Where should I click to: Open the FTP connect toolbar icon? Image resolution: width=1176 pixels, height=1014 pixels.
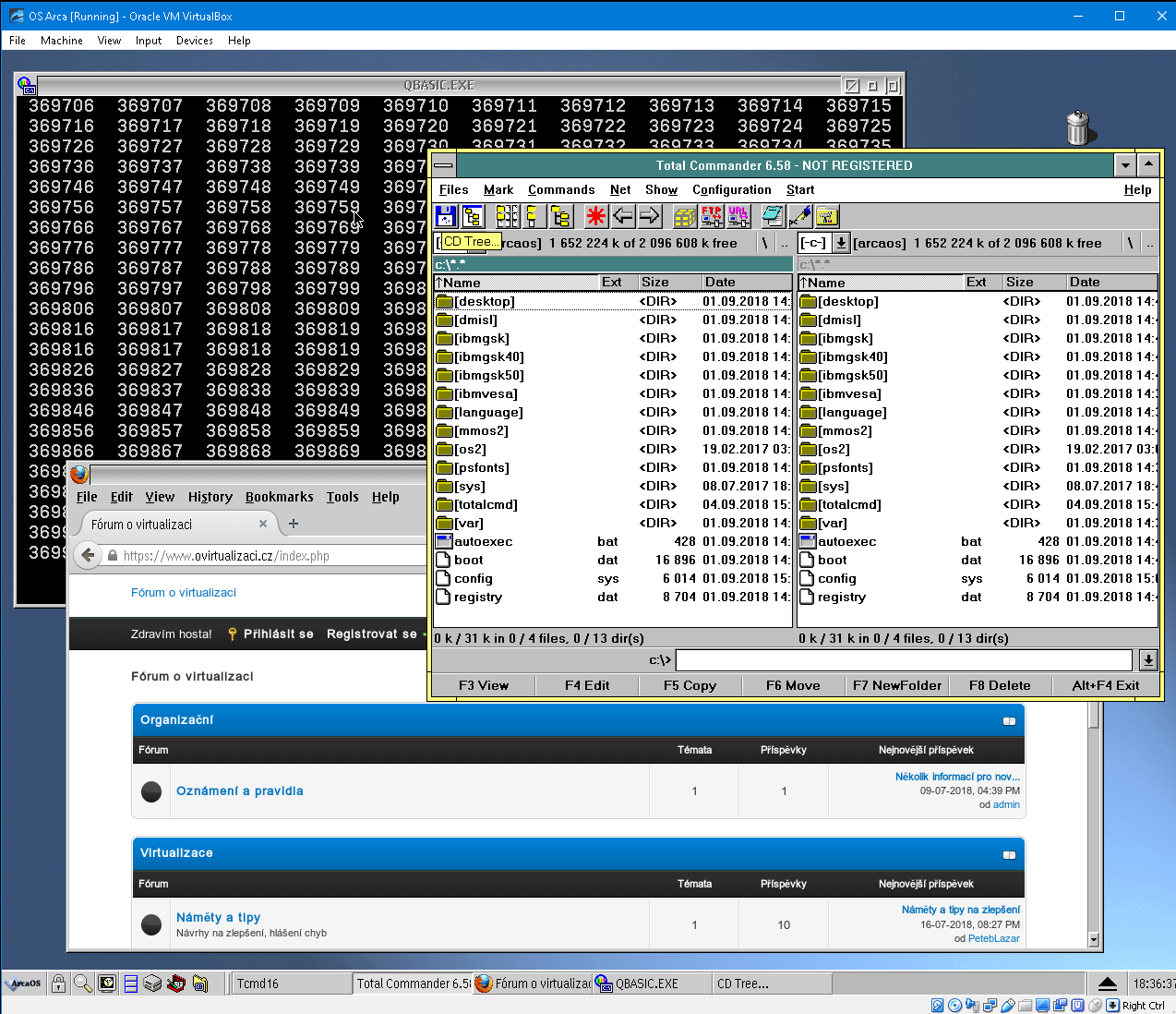(711, 216)
